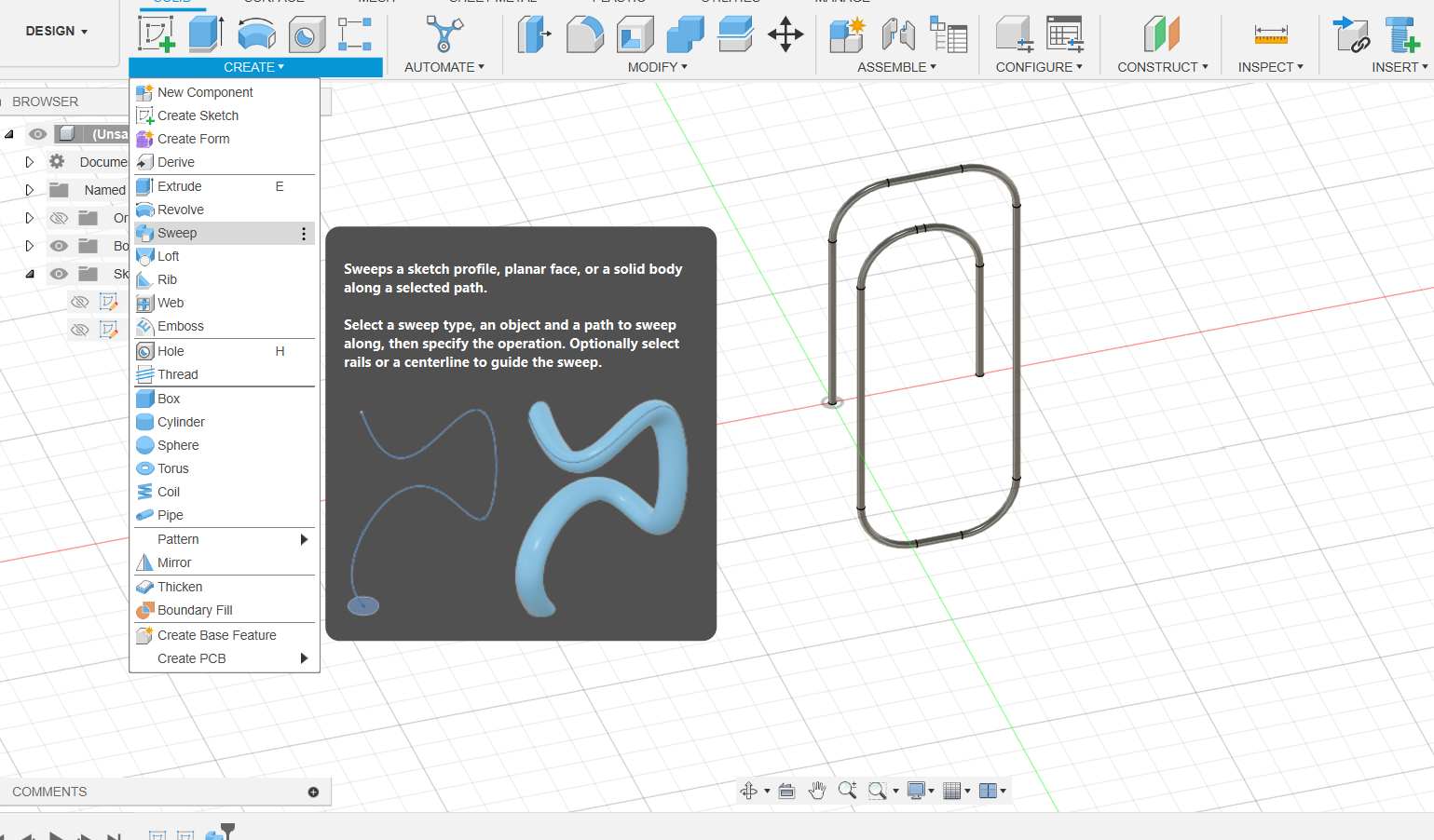This screenshot has width=1434, height=840.
Task: Open the MODIFY dropdown menu
Action: (x=658, y=67)
